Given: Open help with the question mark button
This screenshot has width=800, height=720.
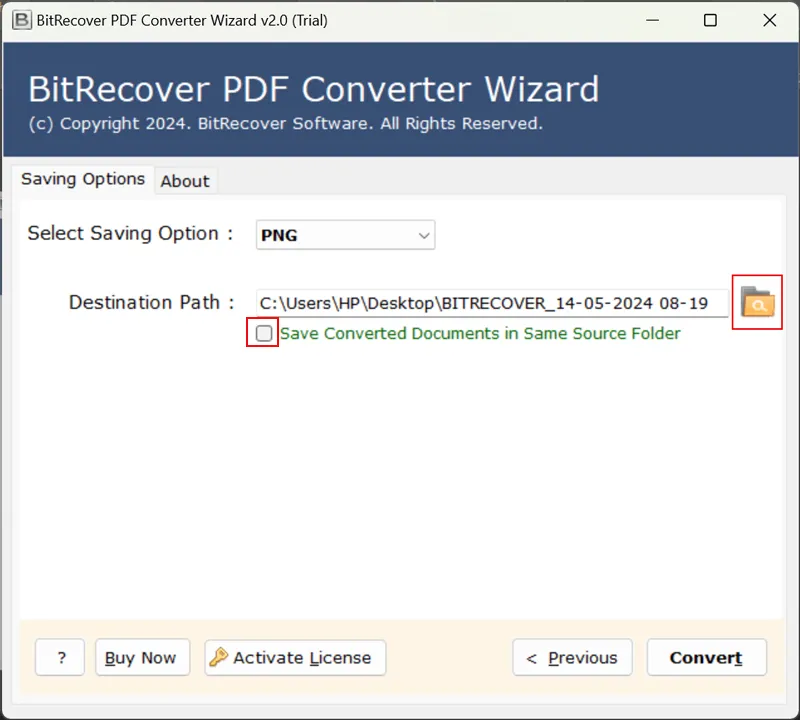Looking at the screenshot, I should [x=62, y=657].
